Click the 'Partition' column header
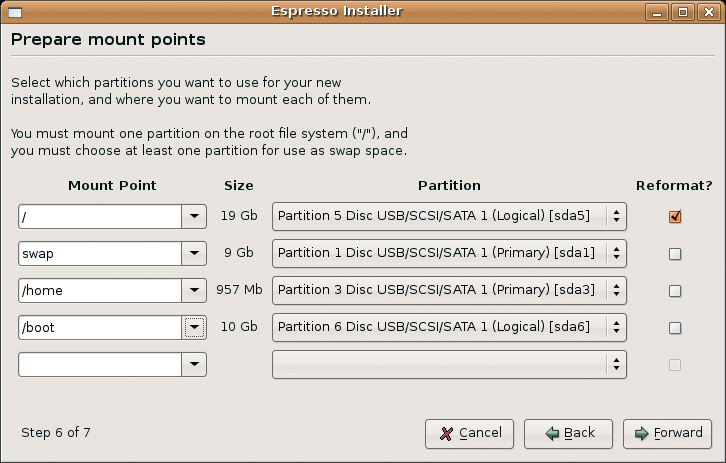 click(449, 185)
